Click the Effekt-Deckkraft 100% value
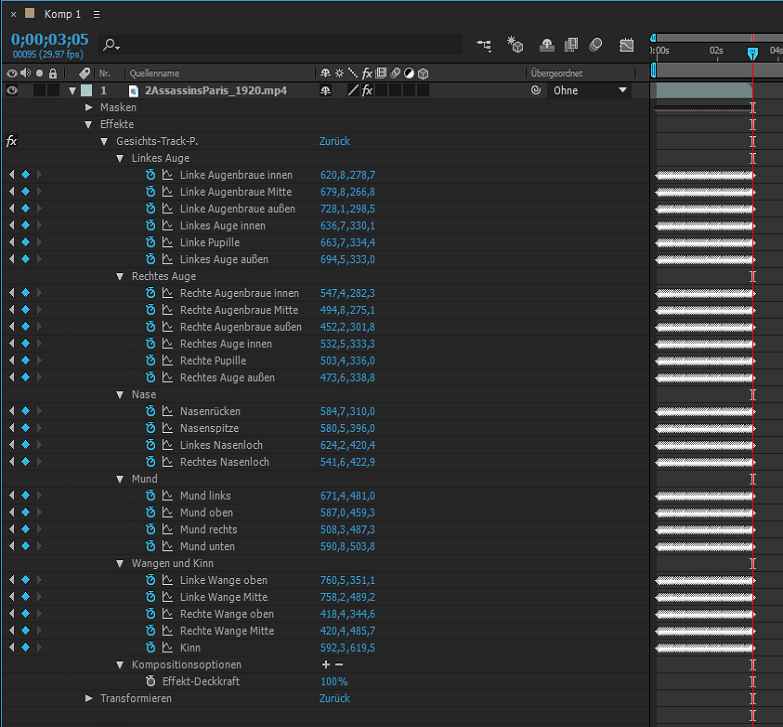The height and width of the screenshot is (727, 783). tap(333, 682)
